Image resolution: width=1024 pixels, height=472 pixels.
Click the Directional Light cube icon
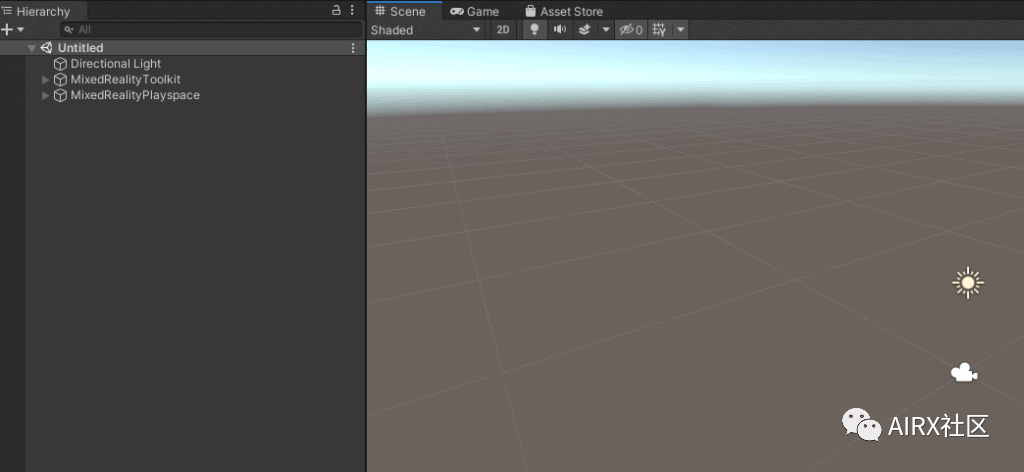tap(60, 63)
